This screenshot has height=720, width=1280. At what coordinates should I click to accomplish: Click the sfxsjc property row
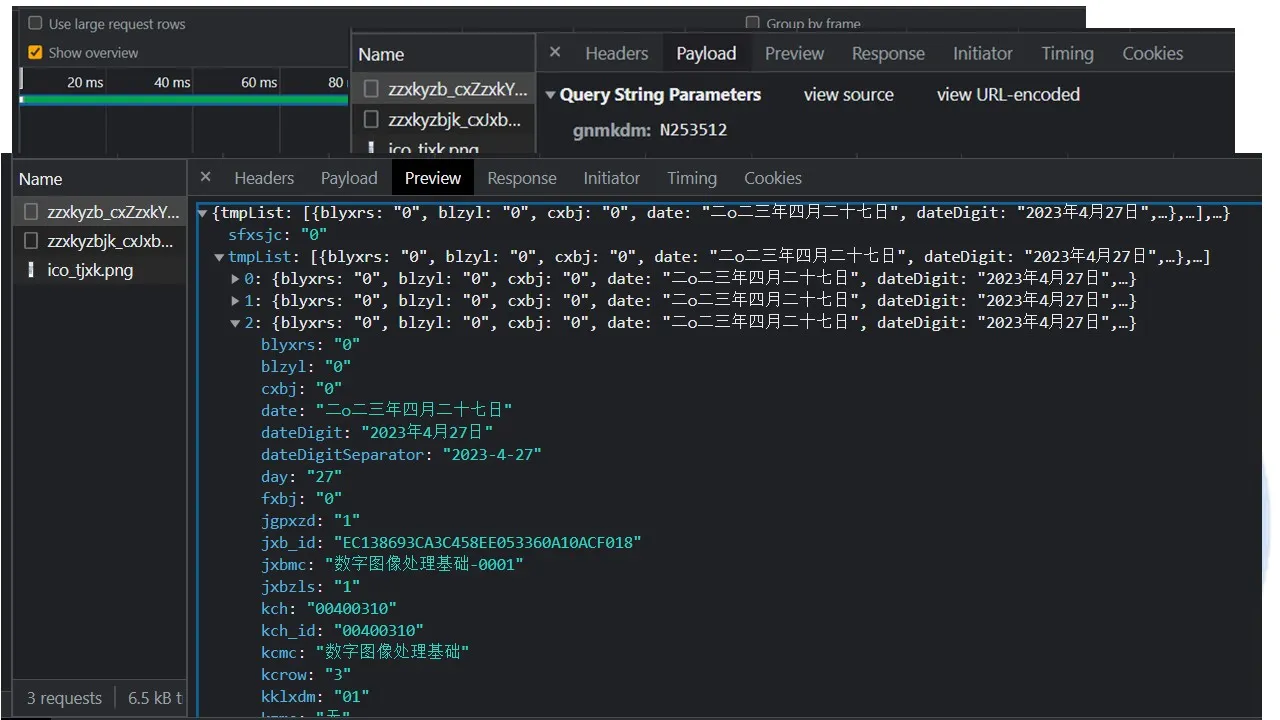278,235
